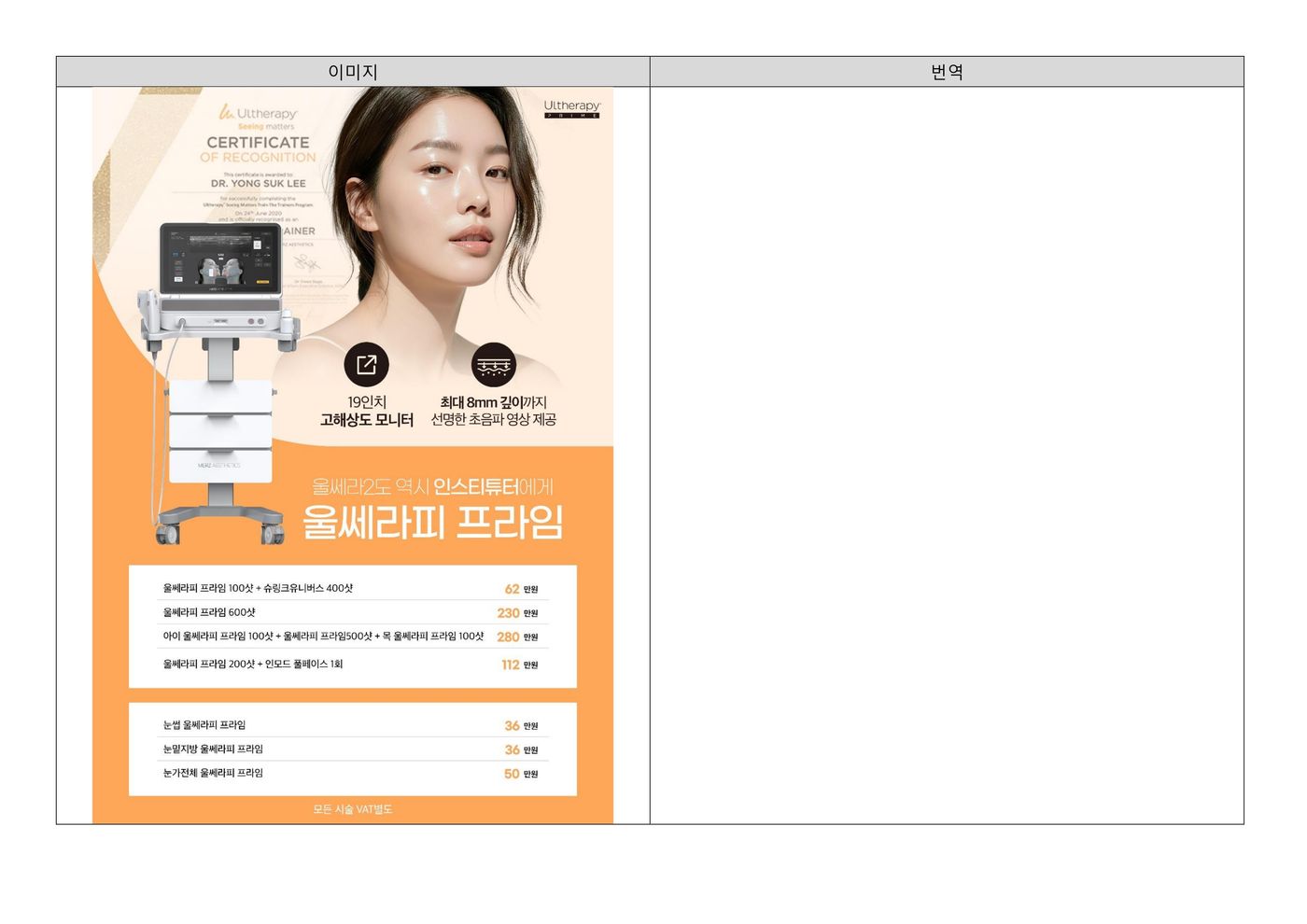
Task: Click the MERZ AESTHETICS label on device drawer
Action: pyautogui.click(x=218, y=465)
